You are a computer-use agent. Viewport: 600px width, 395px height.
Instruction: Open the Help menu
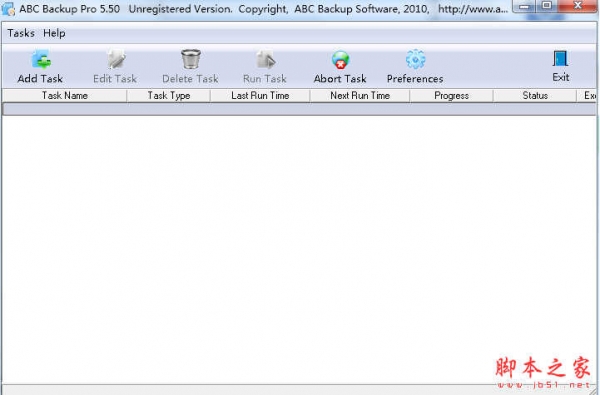point(54,33)
